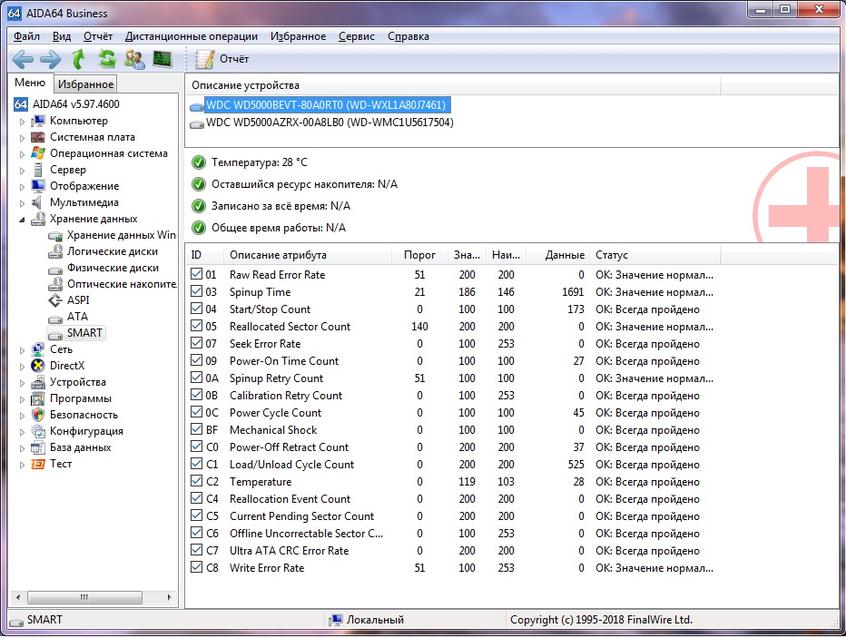The image size is (846, 638).
Task: Open Хранение данных Win tree item
Action: pyautogui.click(x=112, y=235)
